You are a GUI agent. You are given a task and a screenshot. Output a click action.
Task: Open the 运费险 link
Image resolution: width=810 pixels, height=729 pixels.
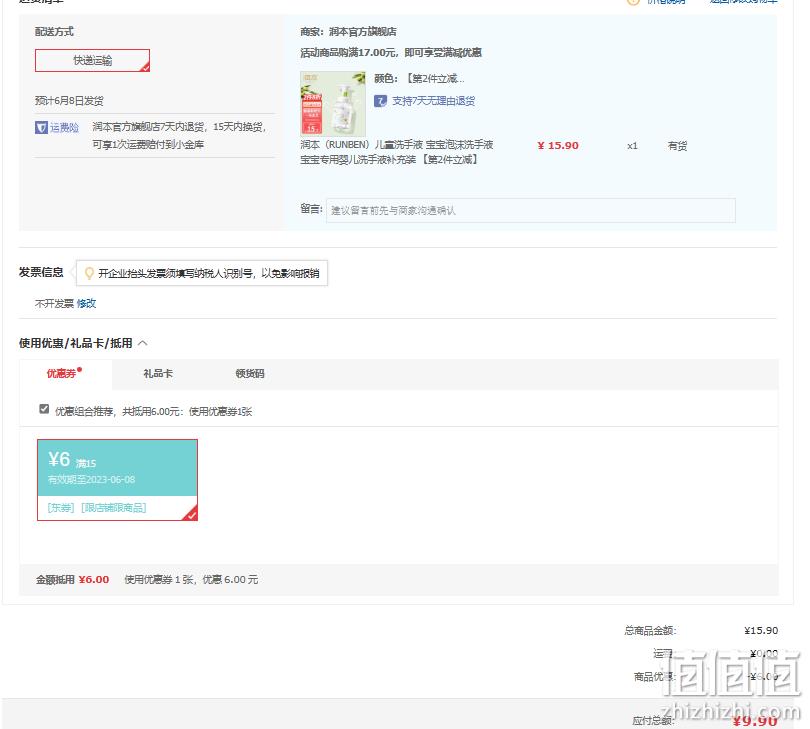(64, 127)
